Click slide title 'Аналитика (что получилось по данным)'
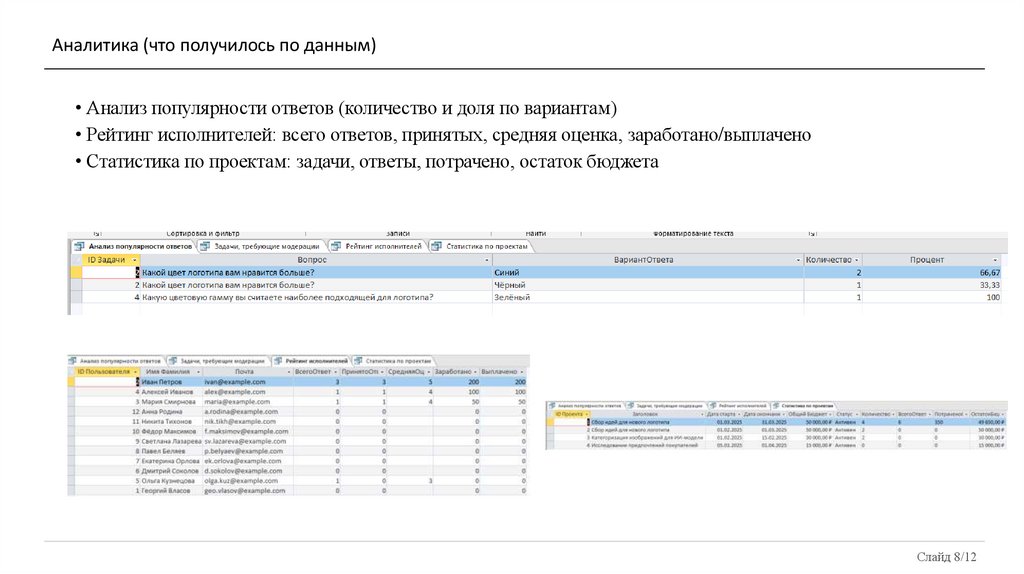1024x574 pixels. [214, 45]
